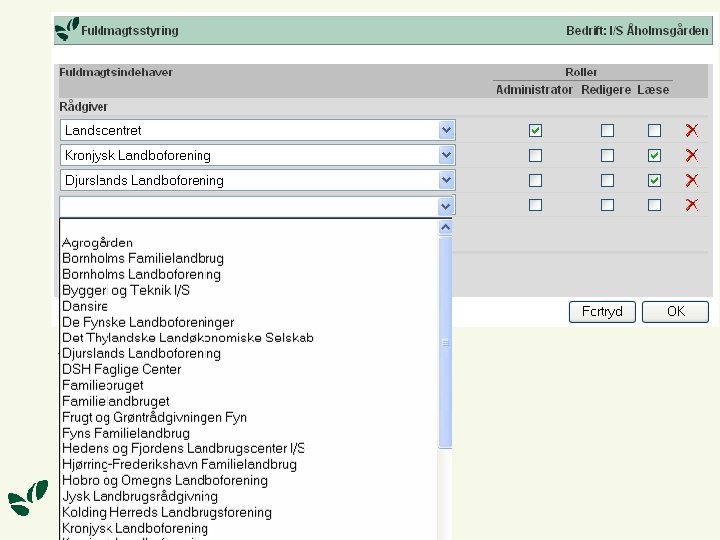Image resolution: width=720 pixels, height=540 pixels.
Task: Uncheck Administrator for Landscentret
Action: (535, 130)
